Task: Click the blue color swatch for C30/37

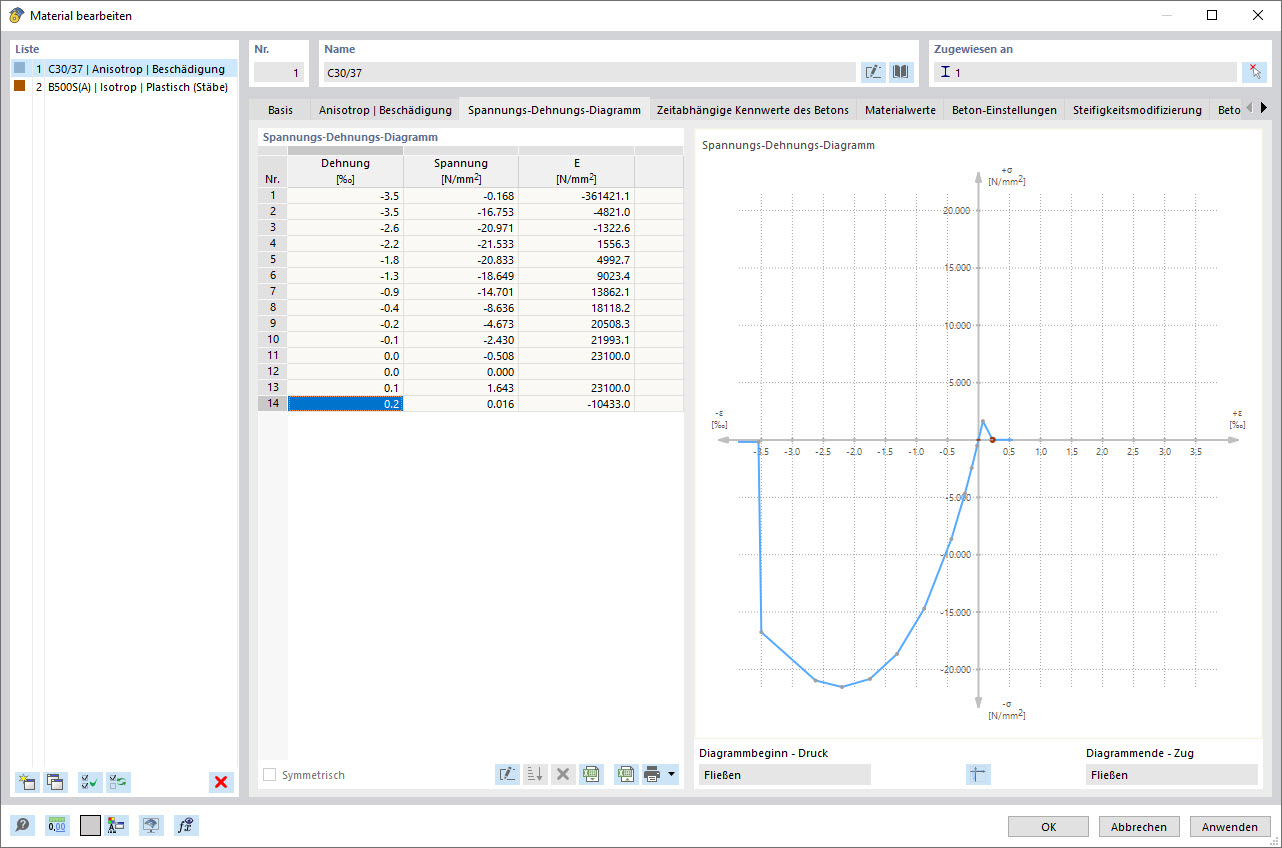Action: pos(20,68)
